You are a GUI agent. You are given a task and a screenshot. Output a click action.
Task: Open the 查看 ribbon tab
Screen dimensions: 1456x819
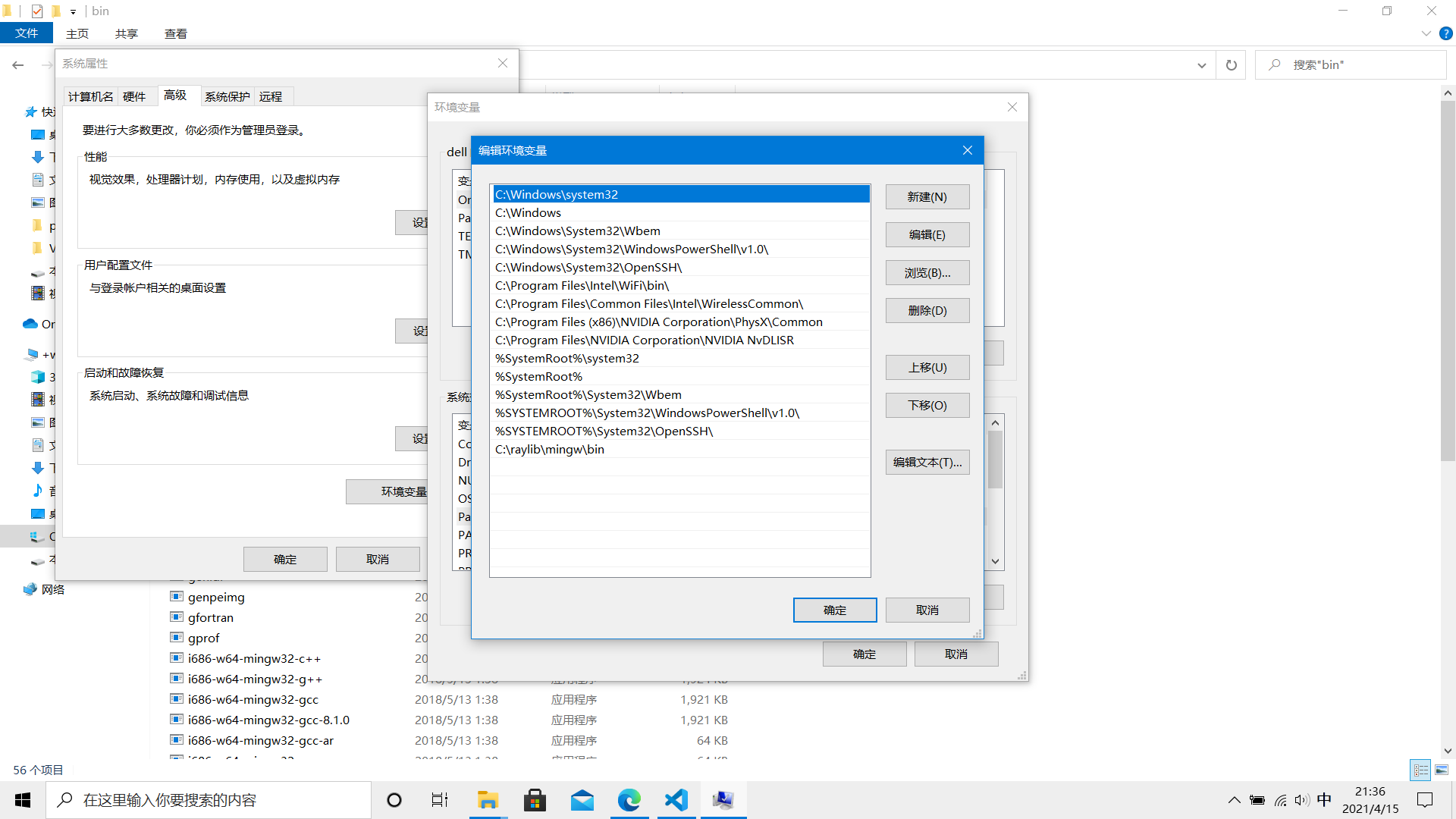pos(175,33)
